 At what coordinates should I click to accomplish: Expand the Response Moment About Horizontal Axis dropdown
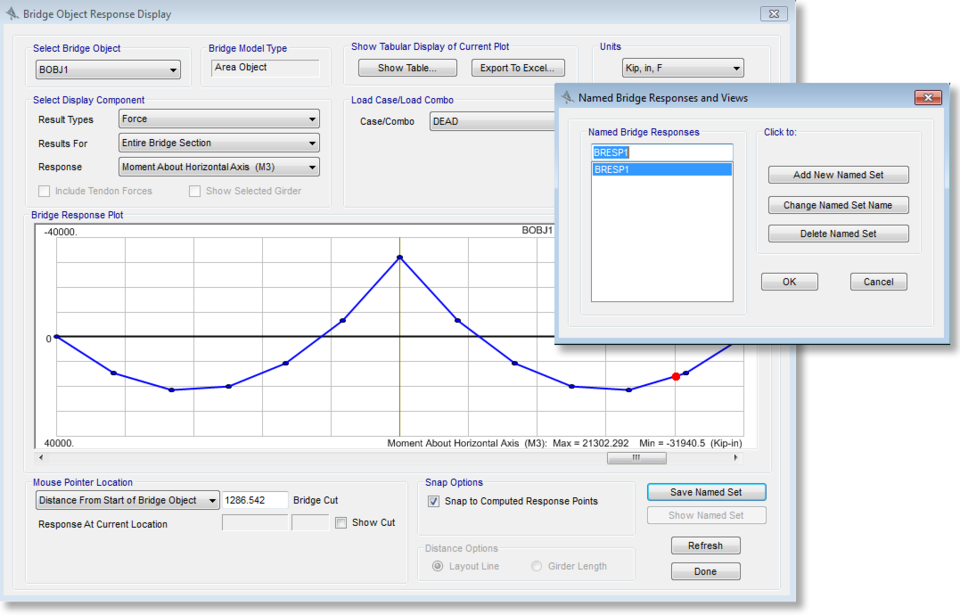point(219,167)
